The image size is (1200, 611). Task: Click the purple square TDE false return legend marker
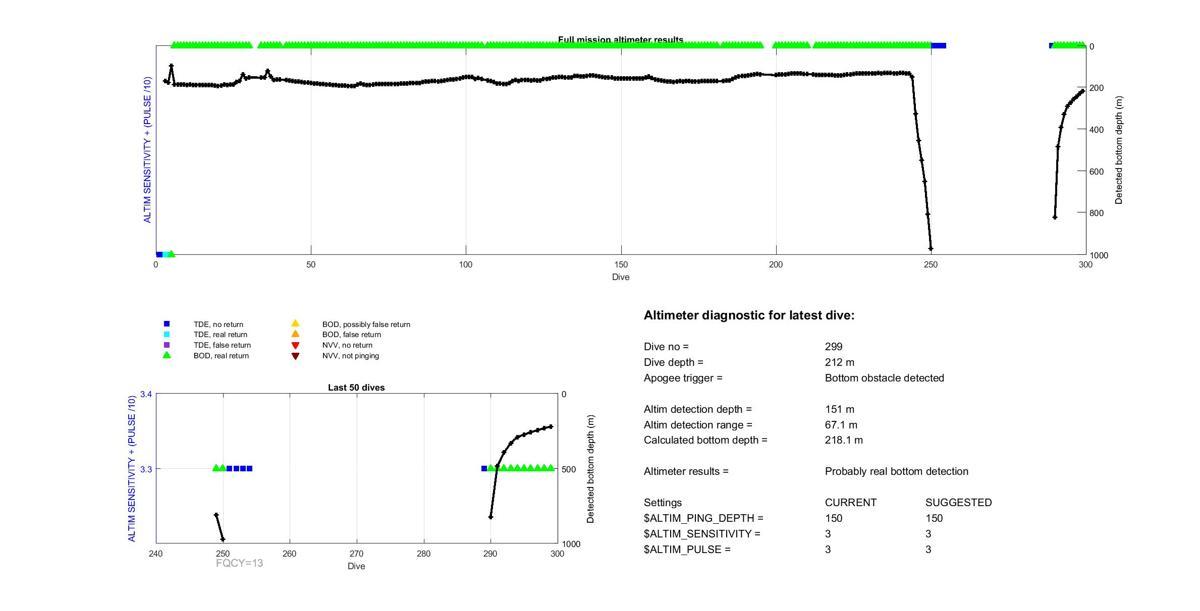click(167, 345)
